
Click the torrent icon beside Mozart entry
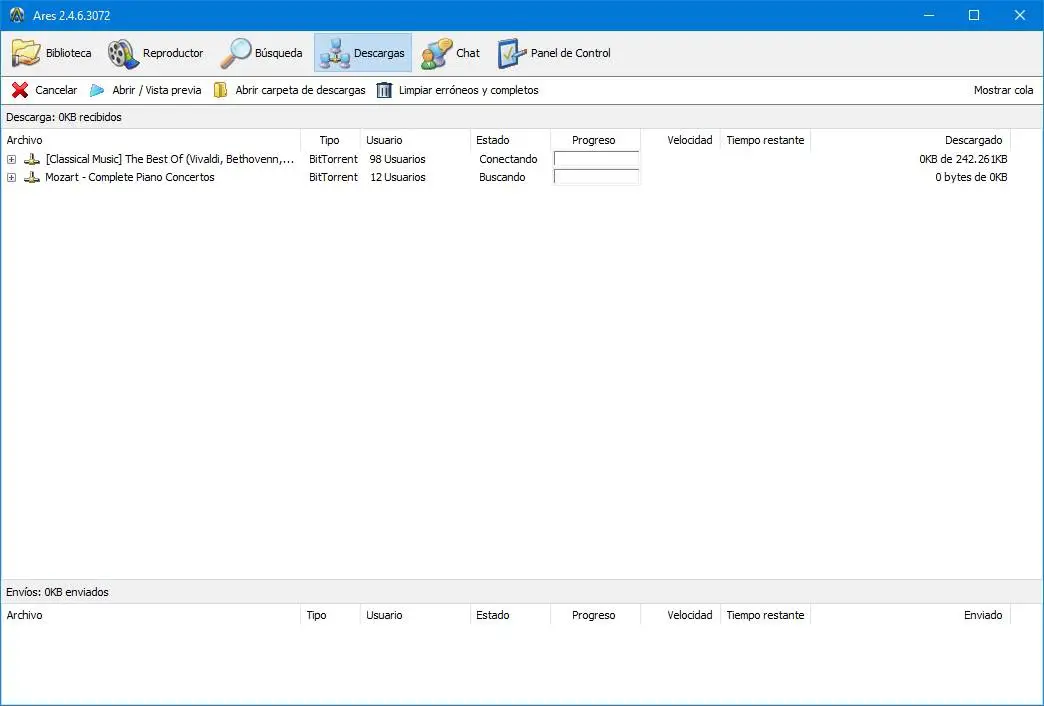point(31,177)
